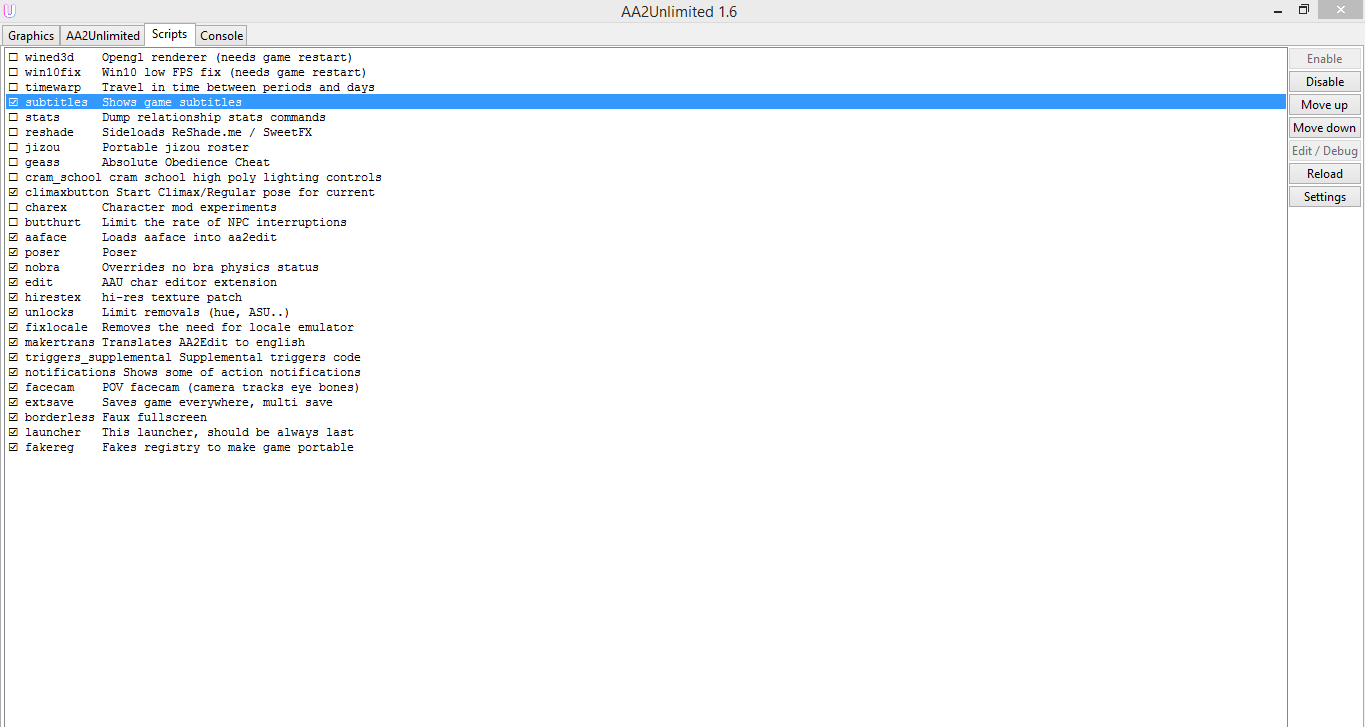Uncheck the launcher script checkbox
Screen dimensions: 1365x727
(x=13, y=432)
